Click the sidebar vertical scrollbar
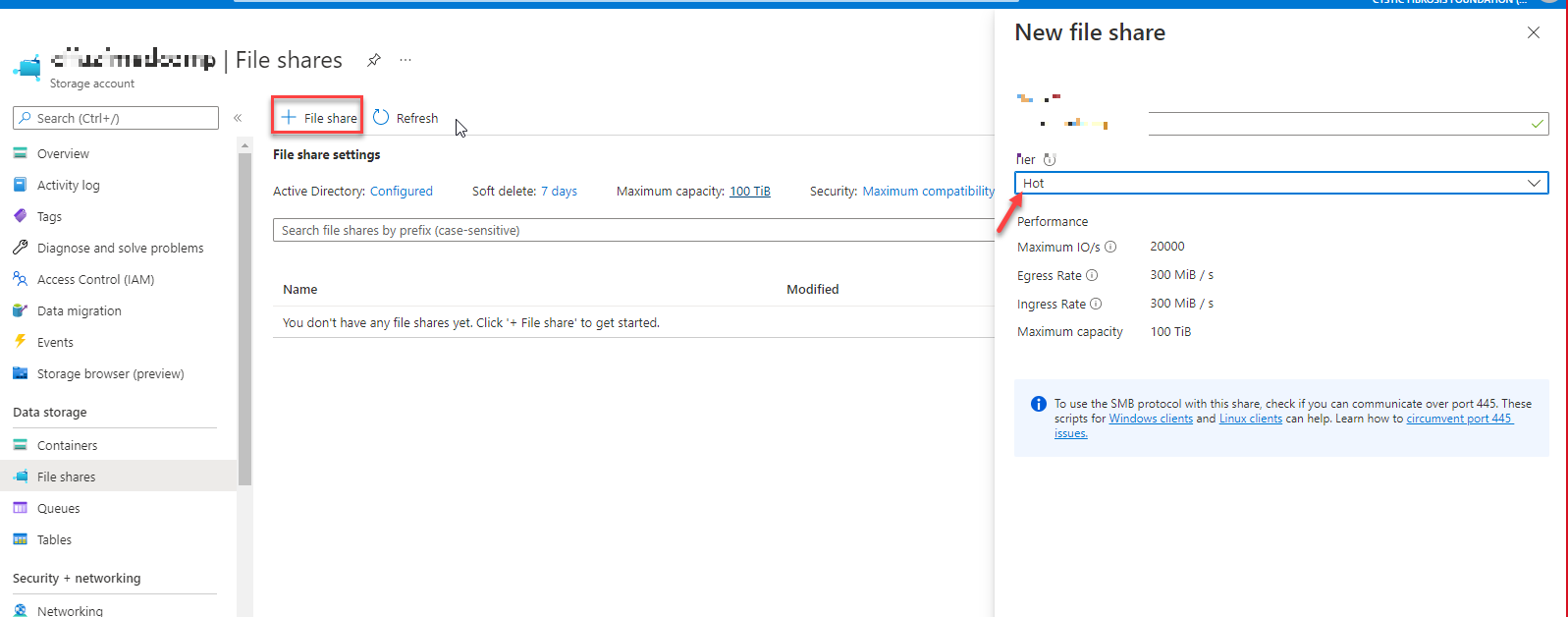Screen dimensions: 1568x617 244,319
